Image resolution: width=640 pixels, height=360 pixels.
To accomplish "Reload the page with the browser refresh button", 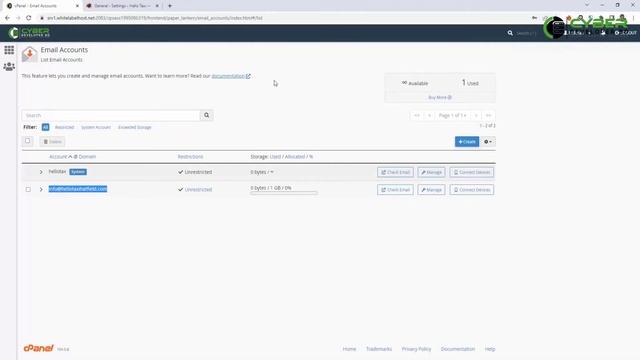I will 29,18.
